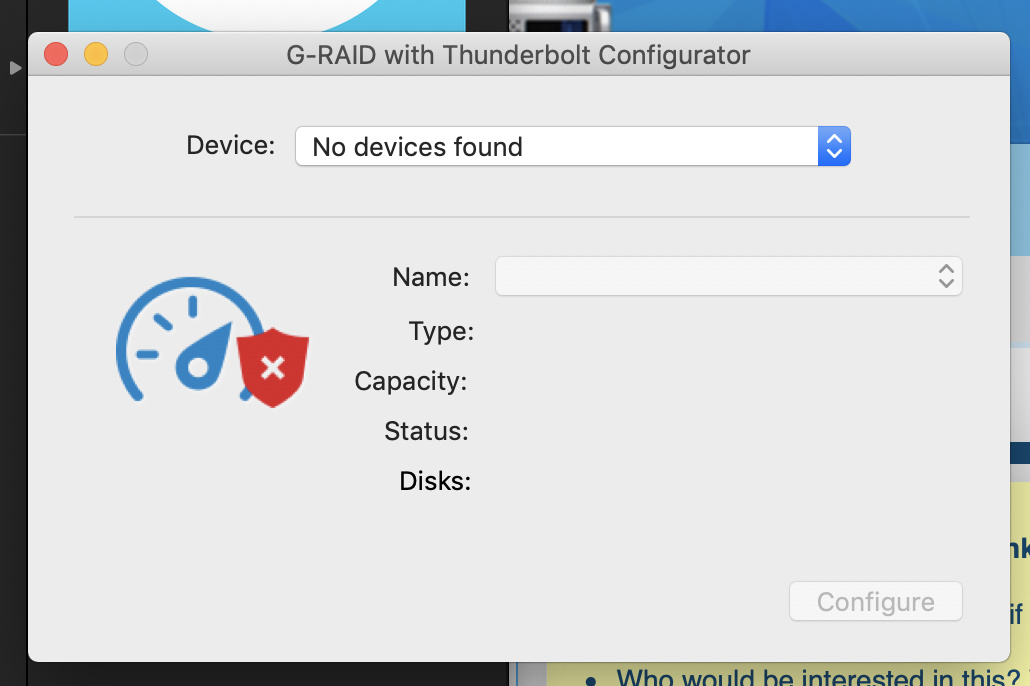The height and width of the screenshot is (686, 1030).
Task: Click the red close window button
Action: coord(57,54)
